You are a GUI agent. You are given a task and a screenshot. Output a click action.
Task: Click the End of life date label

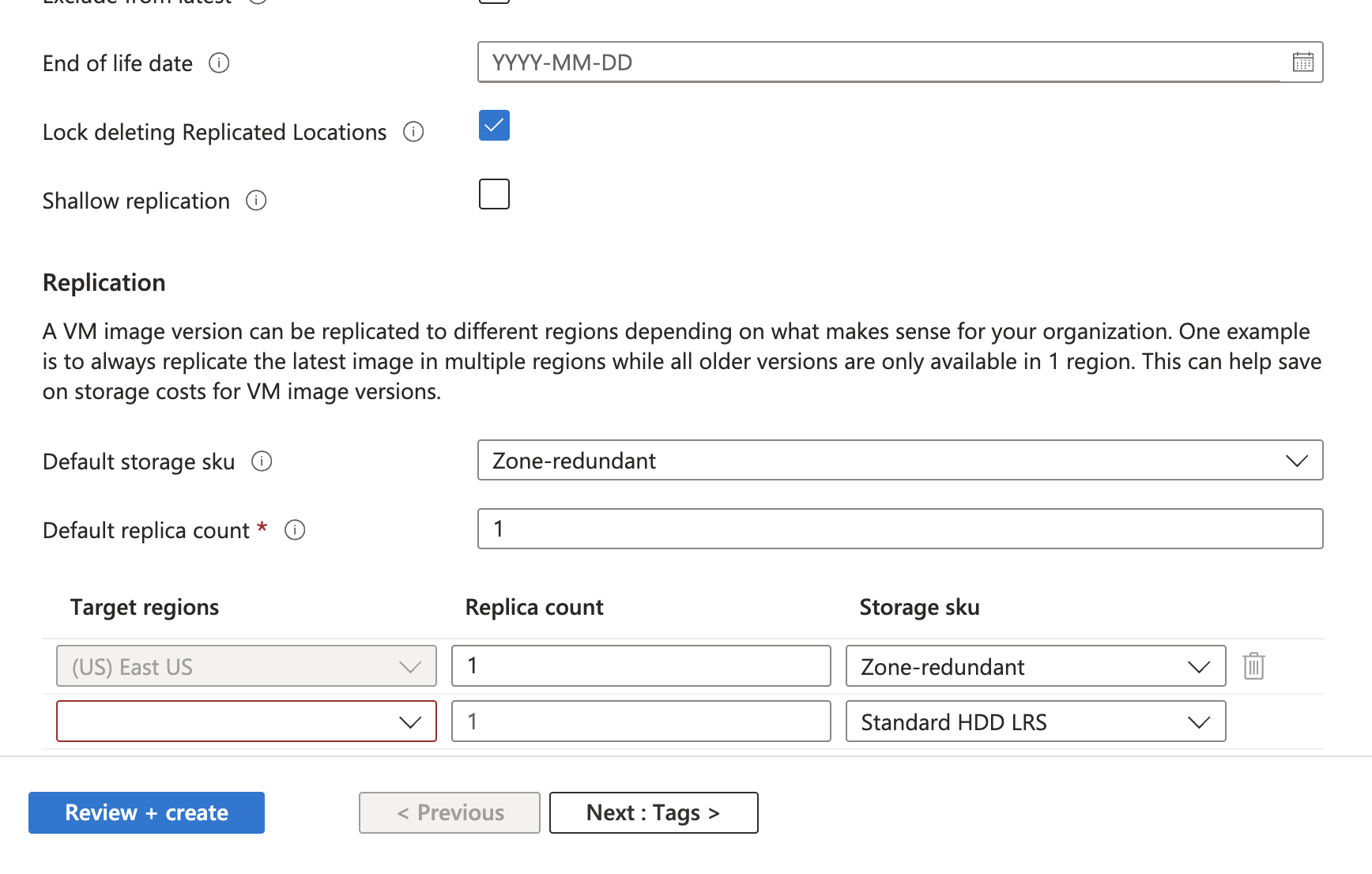tap(118, 63)
